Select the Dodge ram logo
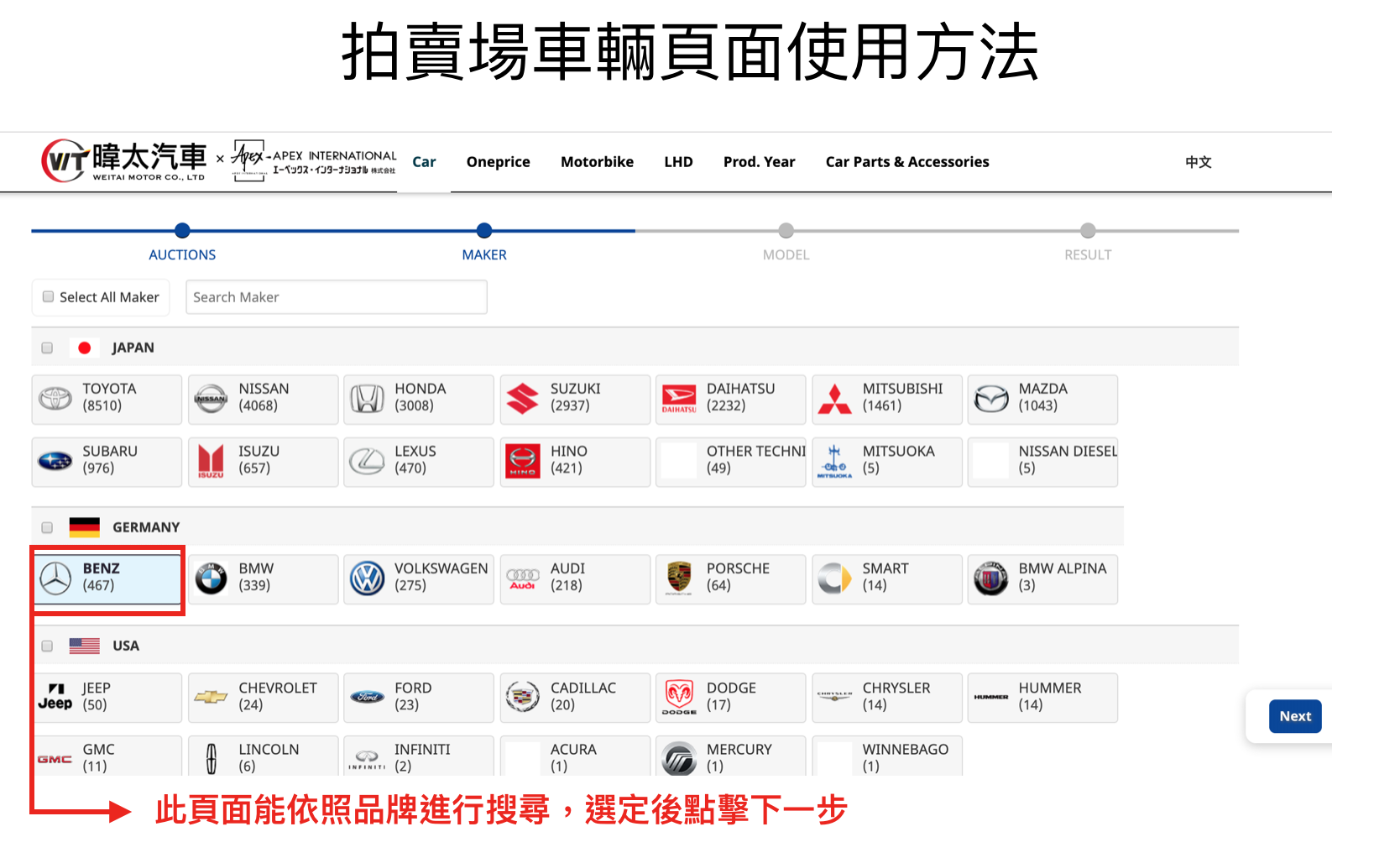1400x858 pixels. (679, 698)
